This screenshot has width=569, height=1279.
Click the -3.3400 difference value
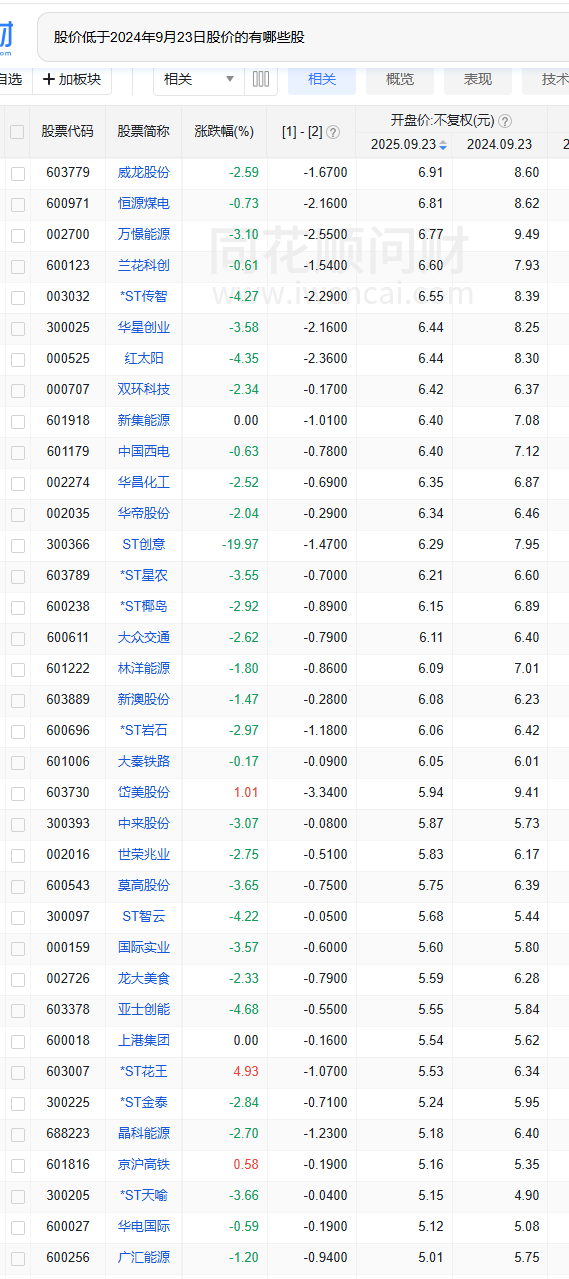(325, 793)
